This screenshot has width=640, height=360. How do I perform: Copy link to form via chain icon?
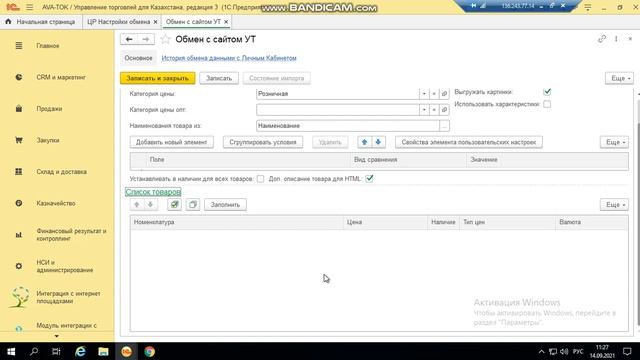602,39
